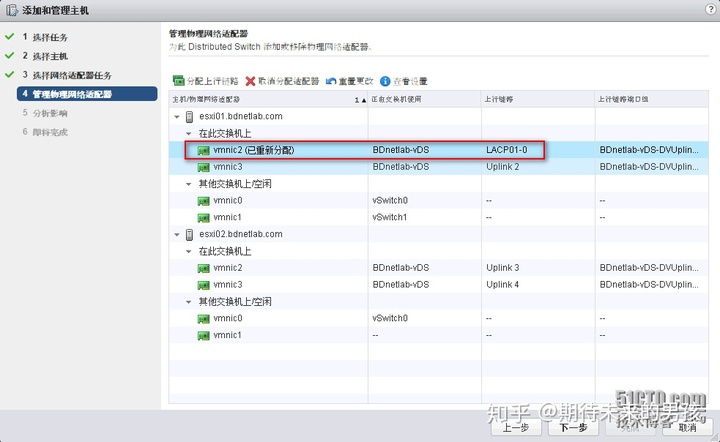Viewport: 720px width, 442px height.
Task: Select vSwitch0 cell in esxi02 vmnic0 row
Action: (390, 319)
